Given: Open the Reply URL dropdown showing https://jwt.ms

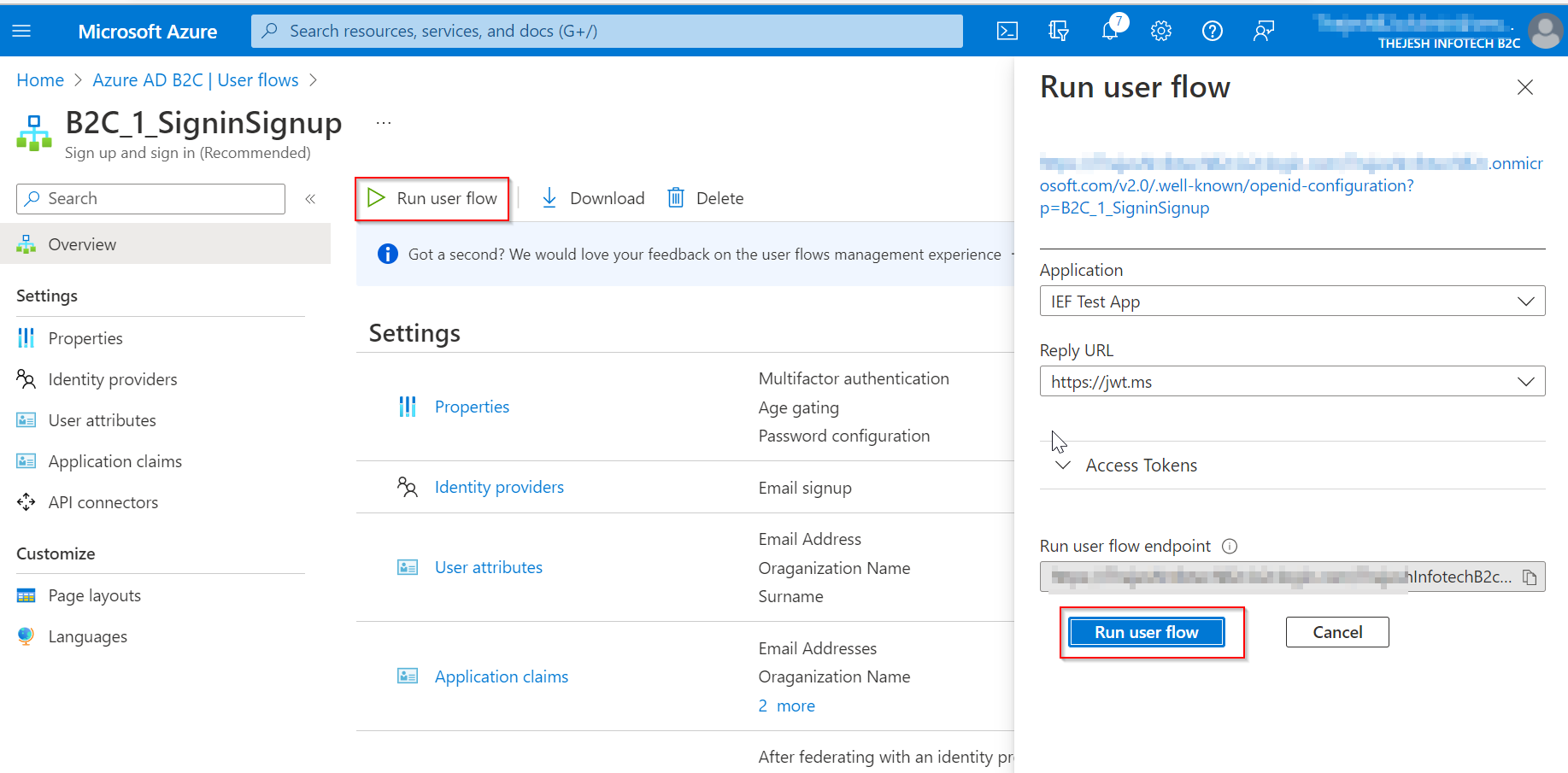Looking at the screenshot, I should (x=1292, y=381).
